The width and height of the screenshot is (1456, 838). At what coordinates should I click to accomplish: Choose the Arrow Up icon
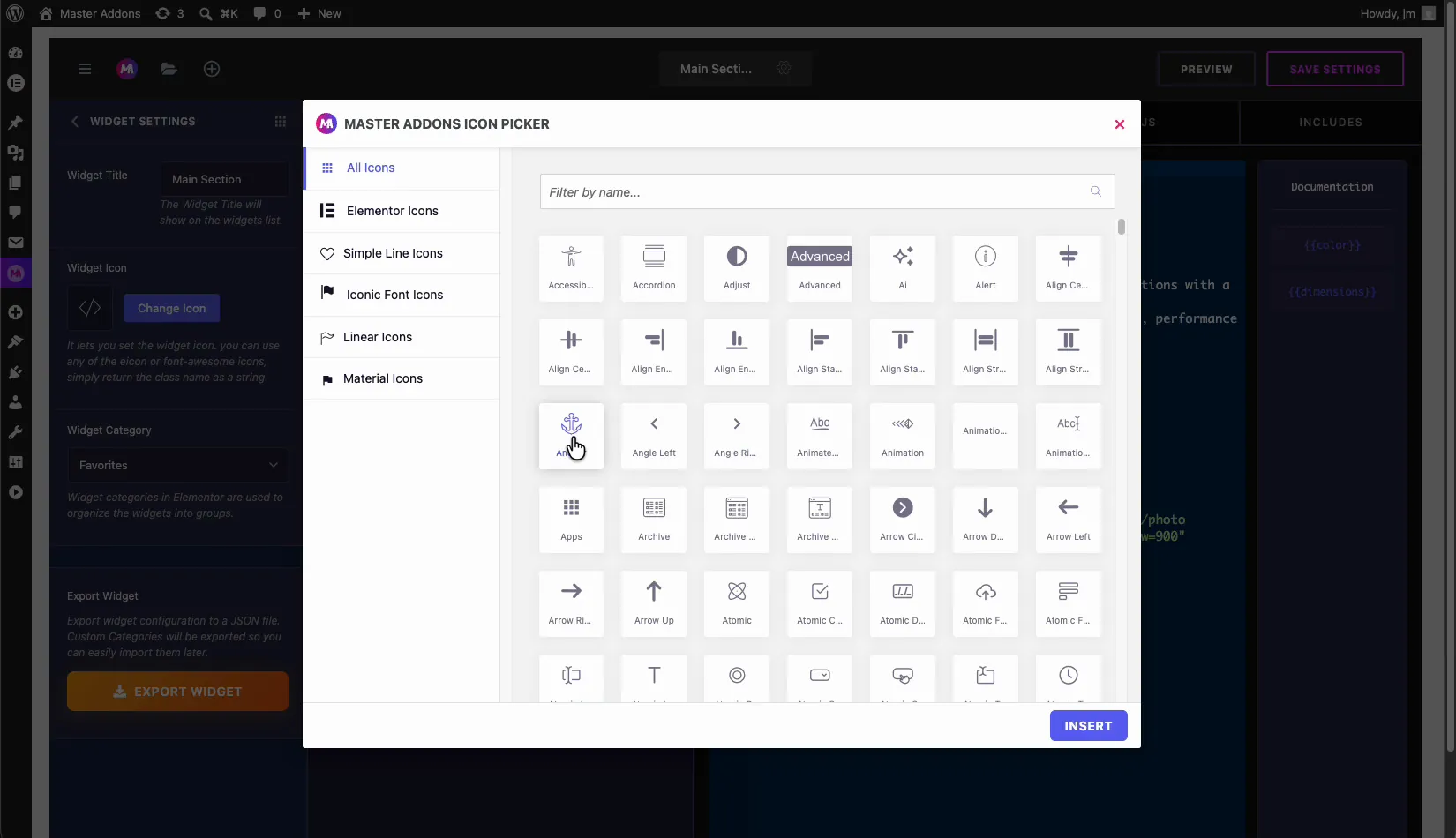pyautogui.click(x=654, y=603)
